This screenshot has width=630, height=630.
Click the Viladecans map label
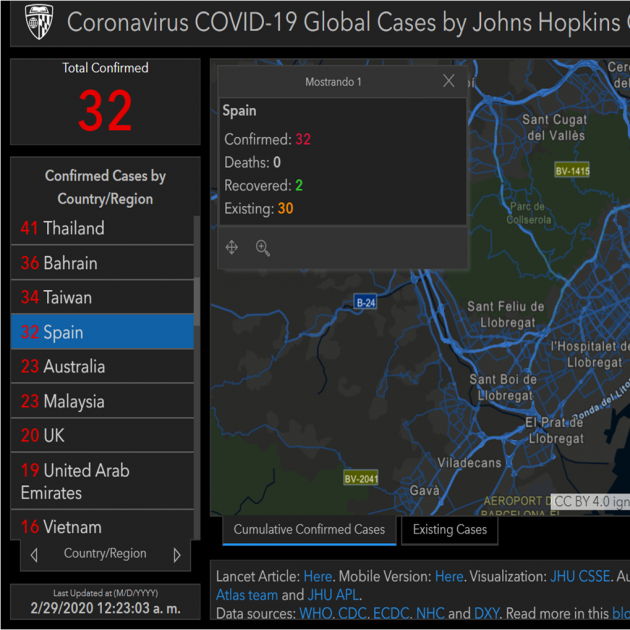469,463
